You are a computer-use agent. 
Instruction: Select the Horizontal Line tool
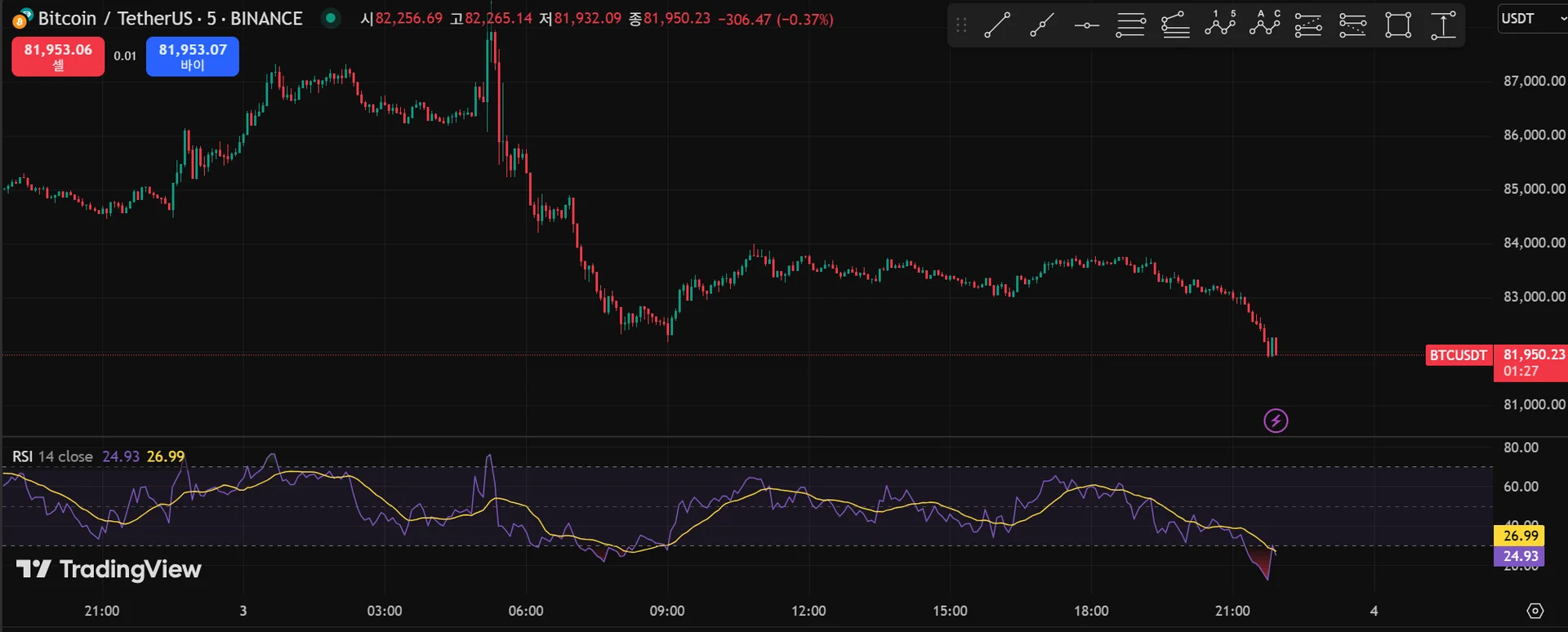1086,25
